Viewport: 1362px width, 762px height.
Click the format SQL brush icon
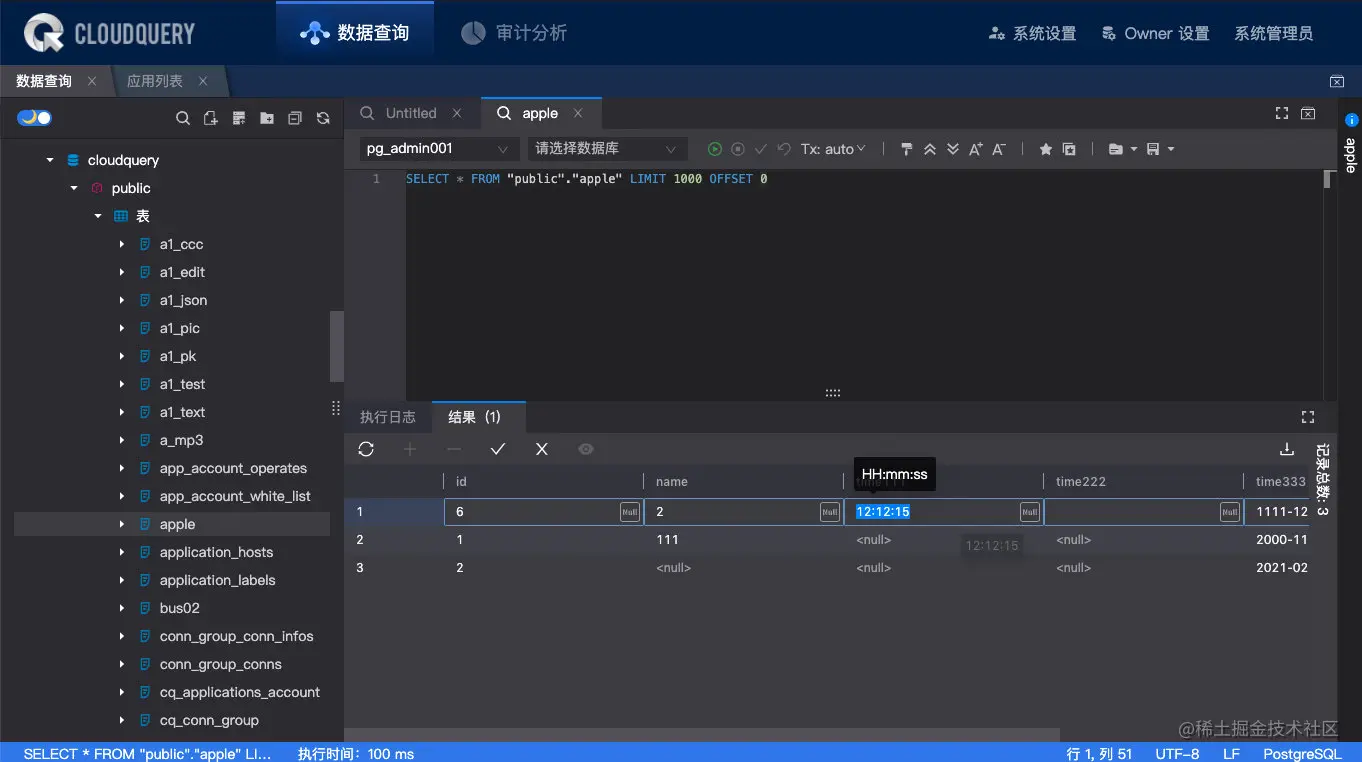(907, 149)
